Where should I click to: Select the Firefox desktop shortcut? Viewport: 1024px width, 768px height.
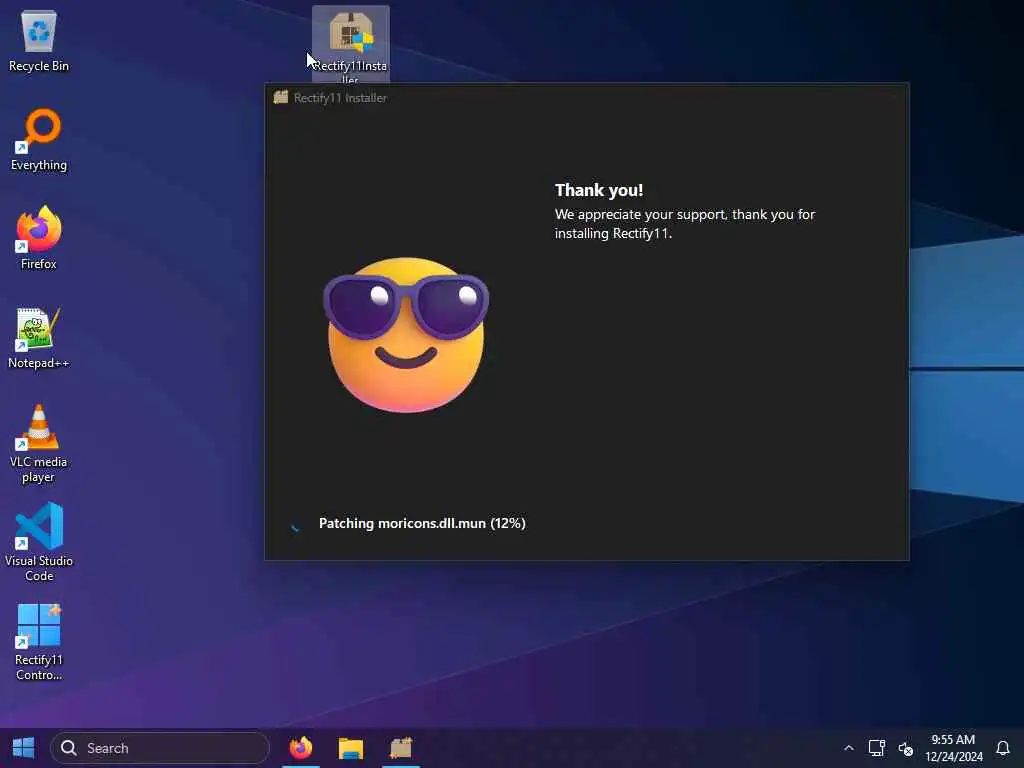pyautogui.click(x=39, y=238)
